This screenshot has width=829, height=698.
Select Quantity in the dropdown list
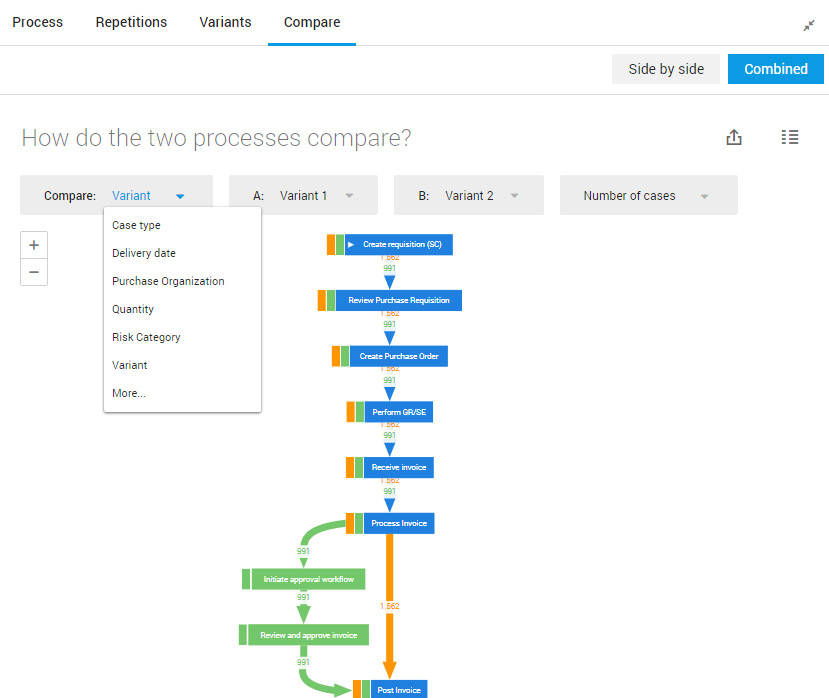(182, 309)
